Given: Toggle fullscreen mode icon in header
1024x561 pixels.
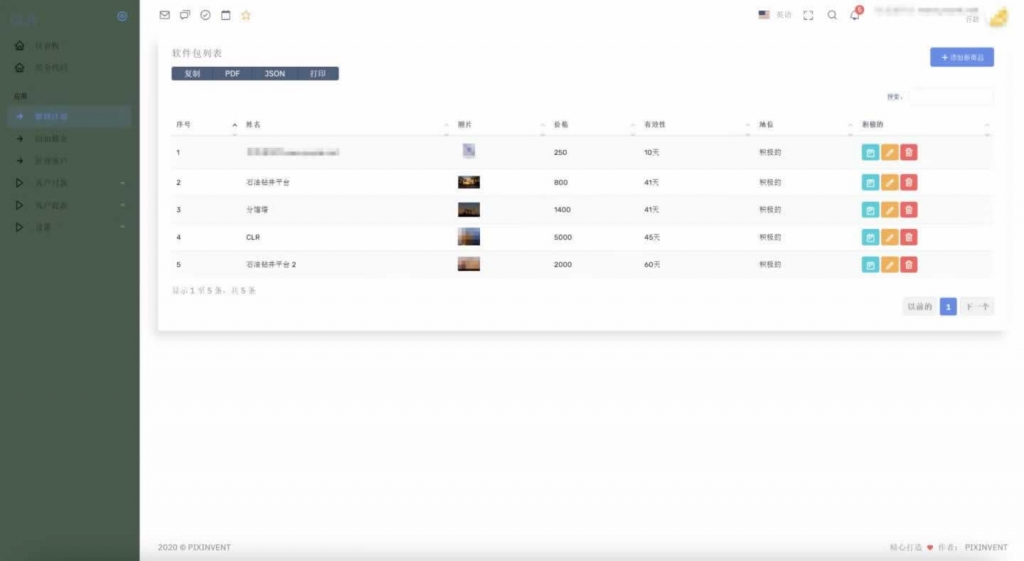Looking at the screenshot, I should (x=808, y=15).
